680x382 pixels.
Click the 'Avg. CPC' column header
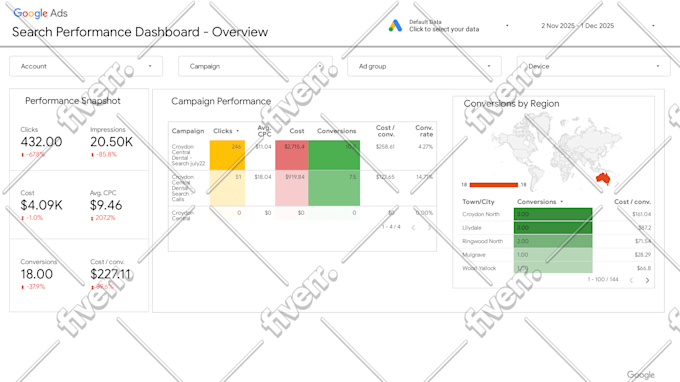tap(264, 131)
